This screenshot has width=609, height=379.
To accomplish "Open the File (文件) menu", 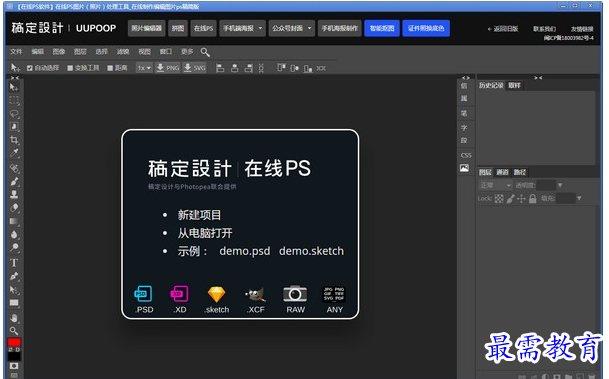I will pos(16,52).
